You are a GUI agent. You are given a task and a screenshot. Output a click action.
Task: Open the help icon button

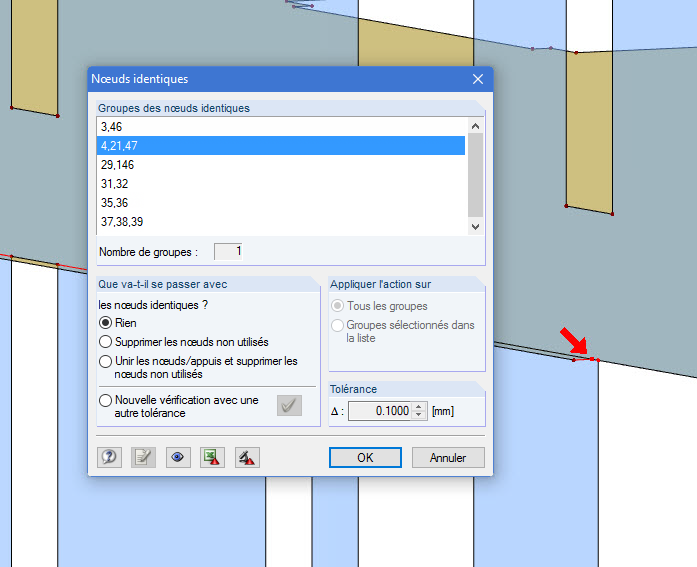[109, 457]
